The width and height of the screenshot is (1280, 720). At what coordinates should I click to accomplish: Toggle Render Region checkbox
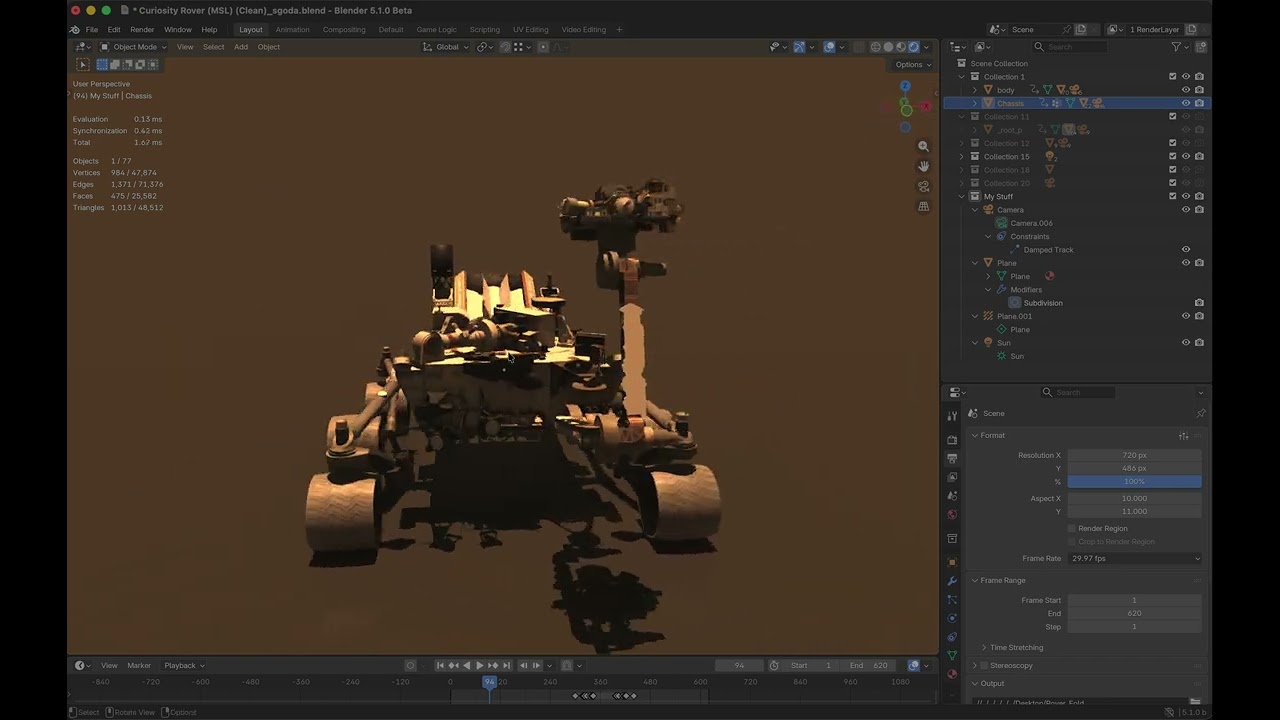[1071, 528]
